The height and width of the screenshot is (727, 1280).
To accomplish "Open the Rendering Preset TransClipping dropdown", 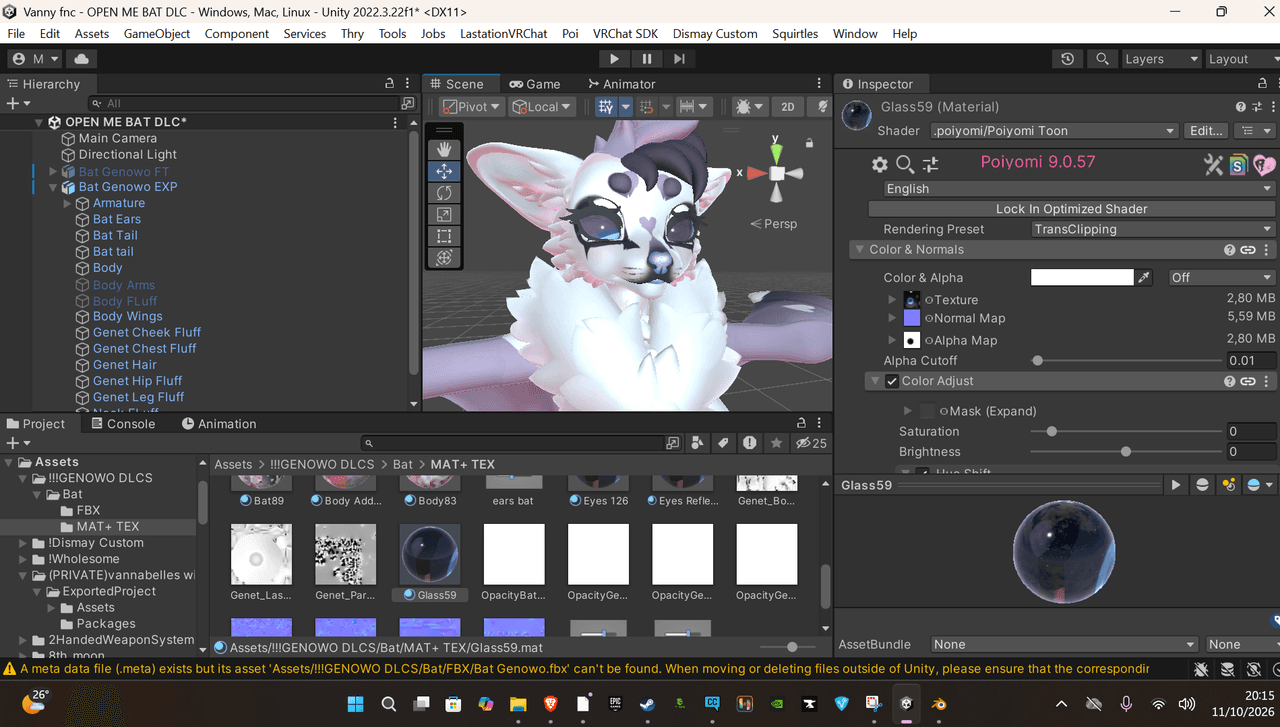I will [x=1153, y=229].
